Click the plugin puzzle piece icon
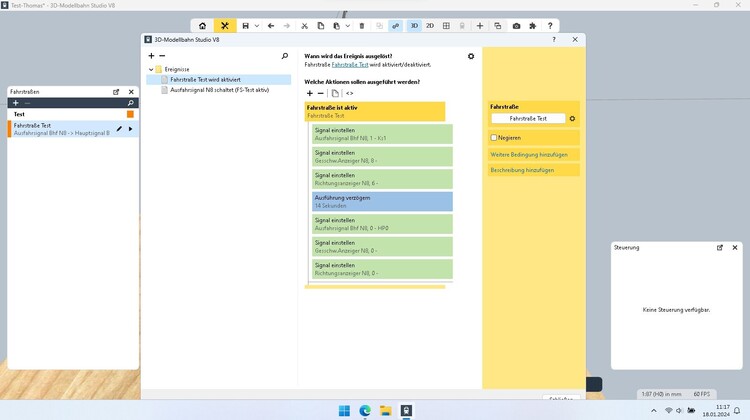This screenshot has height=420, width=750. click(533, 26)
